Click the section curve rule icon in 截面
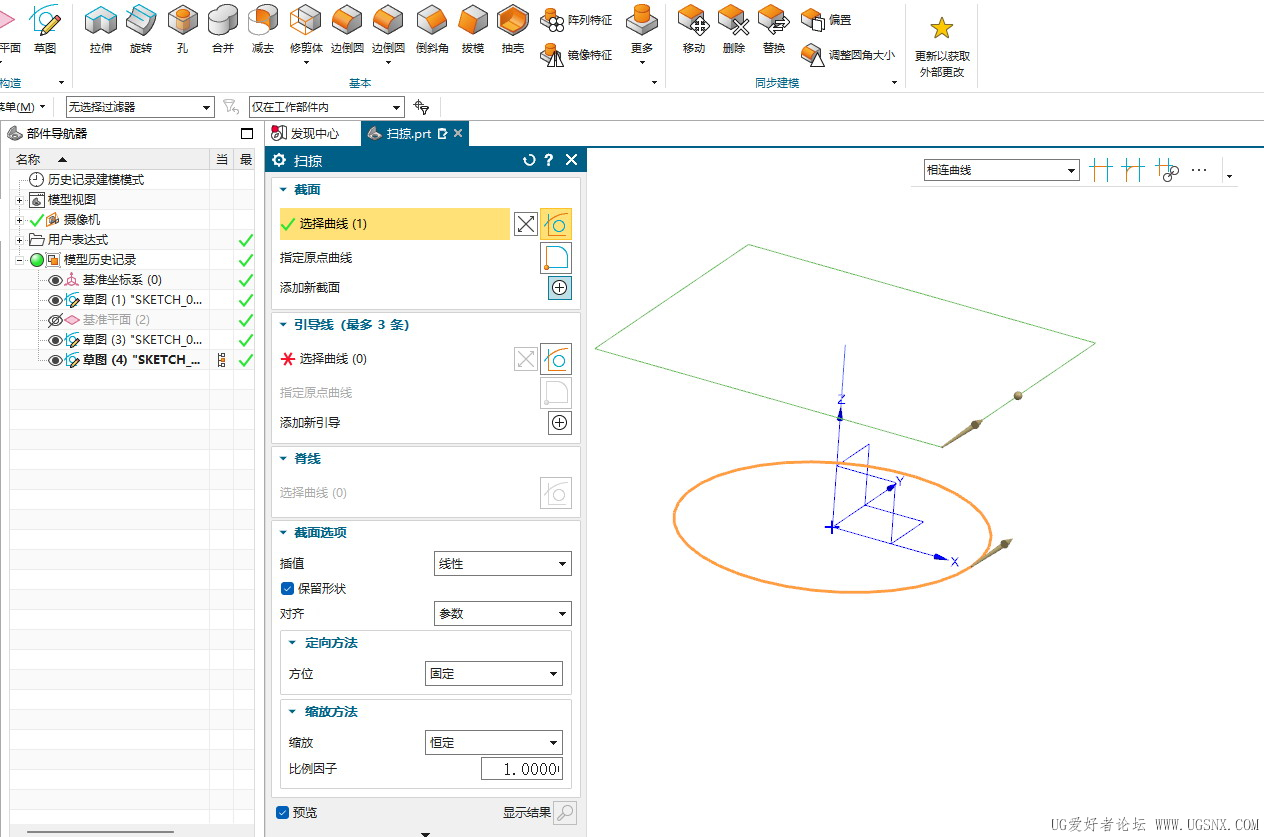The height and width of the screenshot is (837, 1264). pyautogui.click(x=556, y=224)
